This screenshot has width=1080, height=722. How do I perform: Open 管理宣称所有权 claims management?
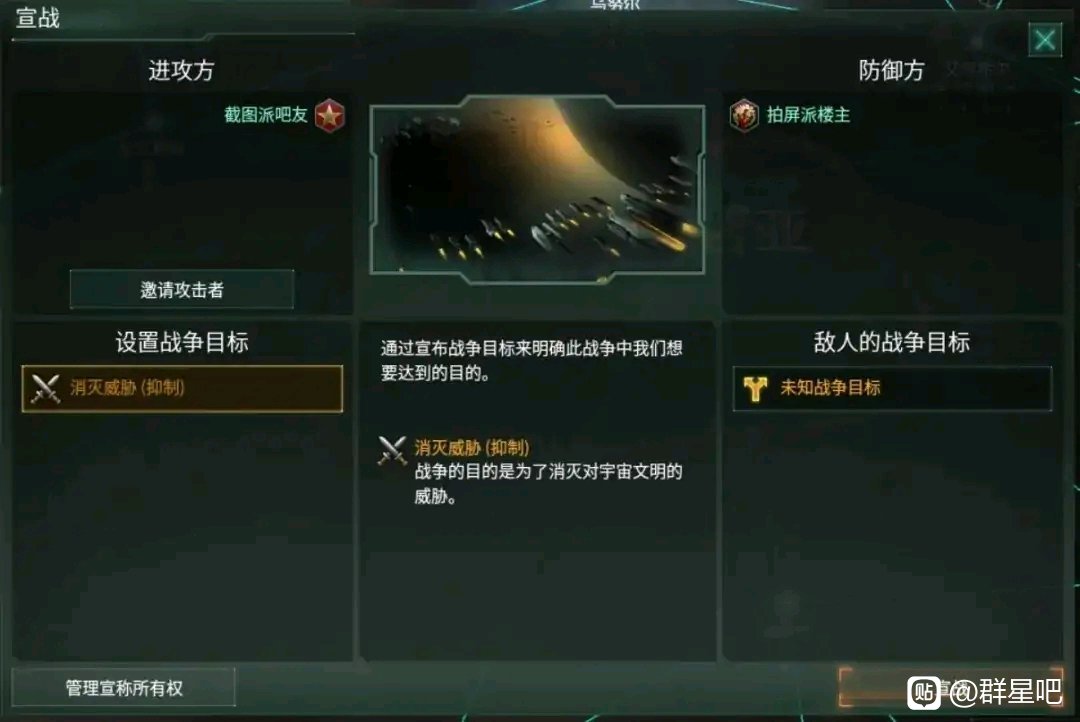(x=124, y=688)
